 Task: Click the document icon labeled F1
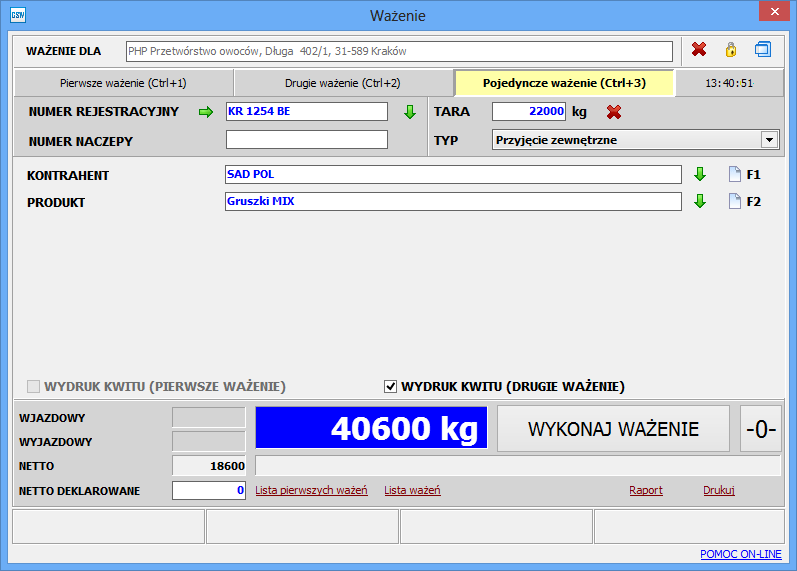click(x=735, y=175)
